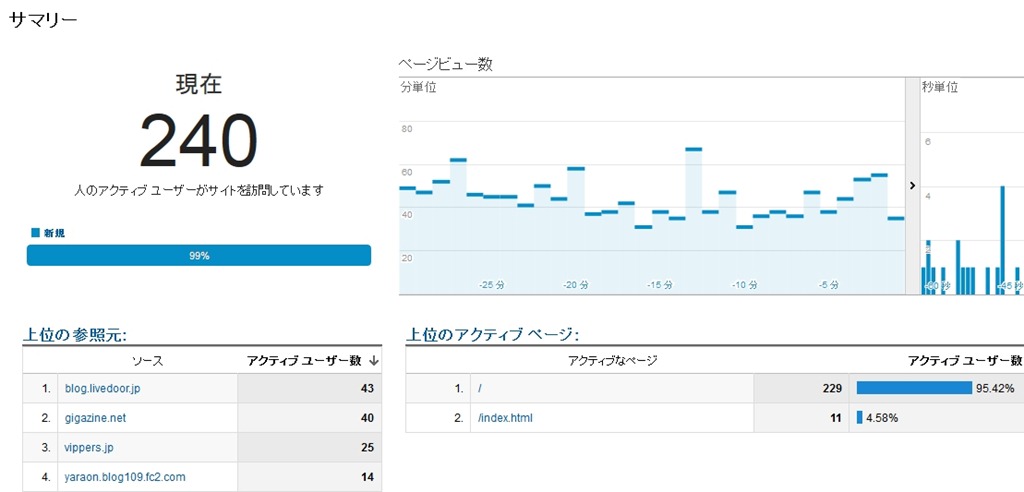Click the small 4.58% bar
Viewport: 1024px width, 492px height.
pos(859,418)
